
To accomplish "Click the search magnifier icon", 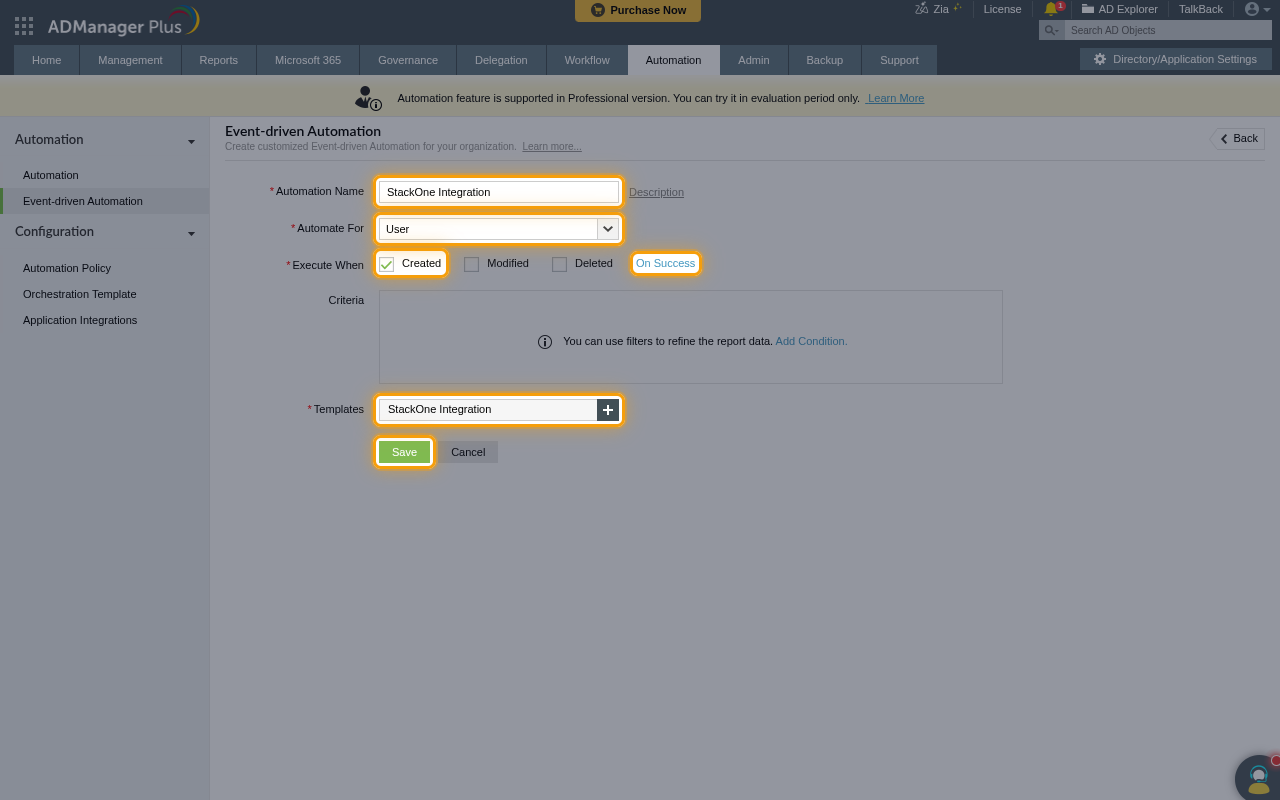I will point(1051,30).
